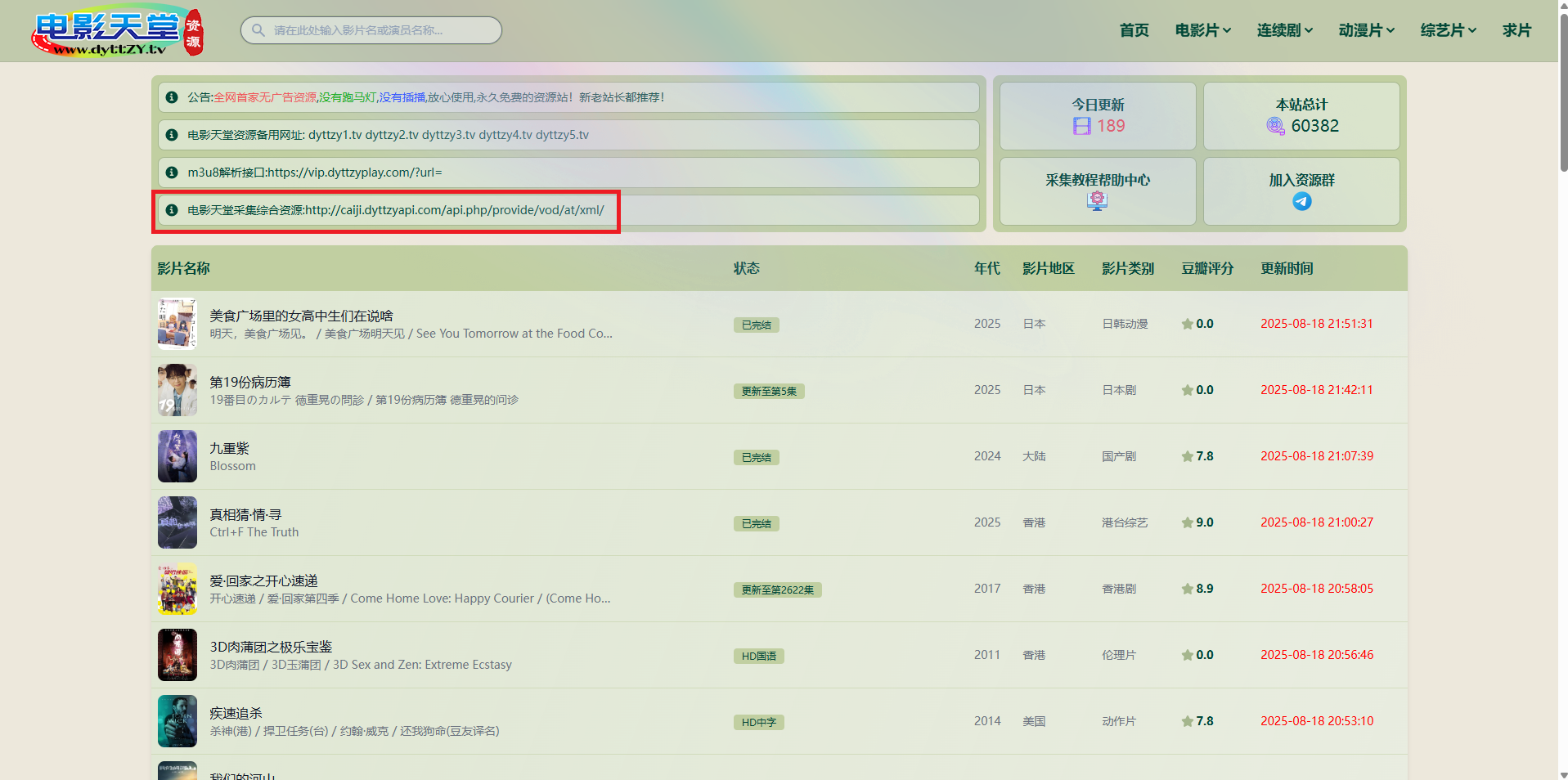Expand the 综艺片 dropdown menu
Image resolution: width=1568 pixels, height=780 pixels.
coord(1449,30)
